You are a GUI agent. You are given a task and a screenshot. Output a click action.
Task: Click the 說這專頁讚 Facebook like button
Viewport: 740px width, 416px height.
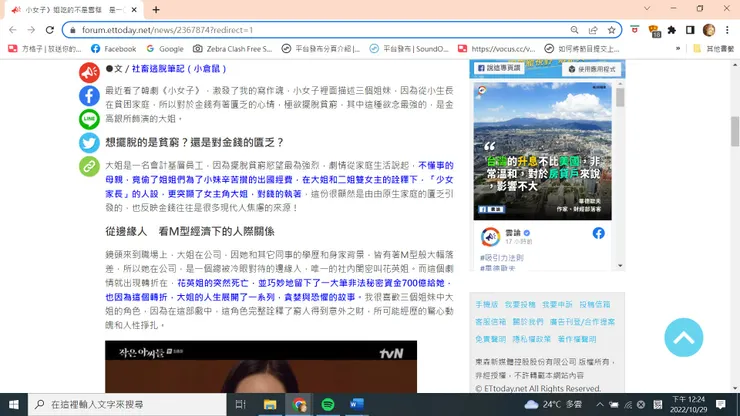tap(499, 68)
